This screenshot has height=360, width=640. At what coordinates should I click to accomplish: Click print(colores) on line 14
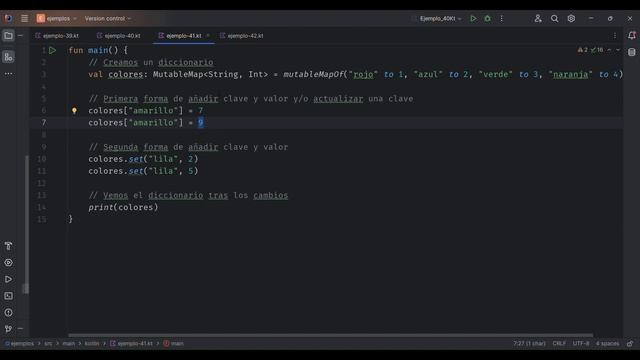(x=123, y=207)
